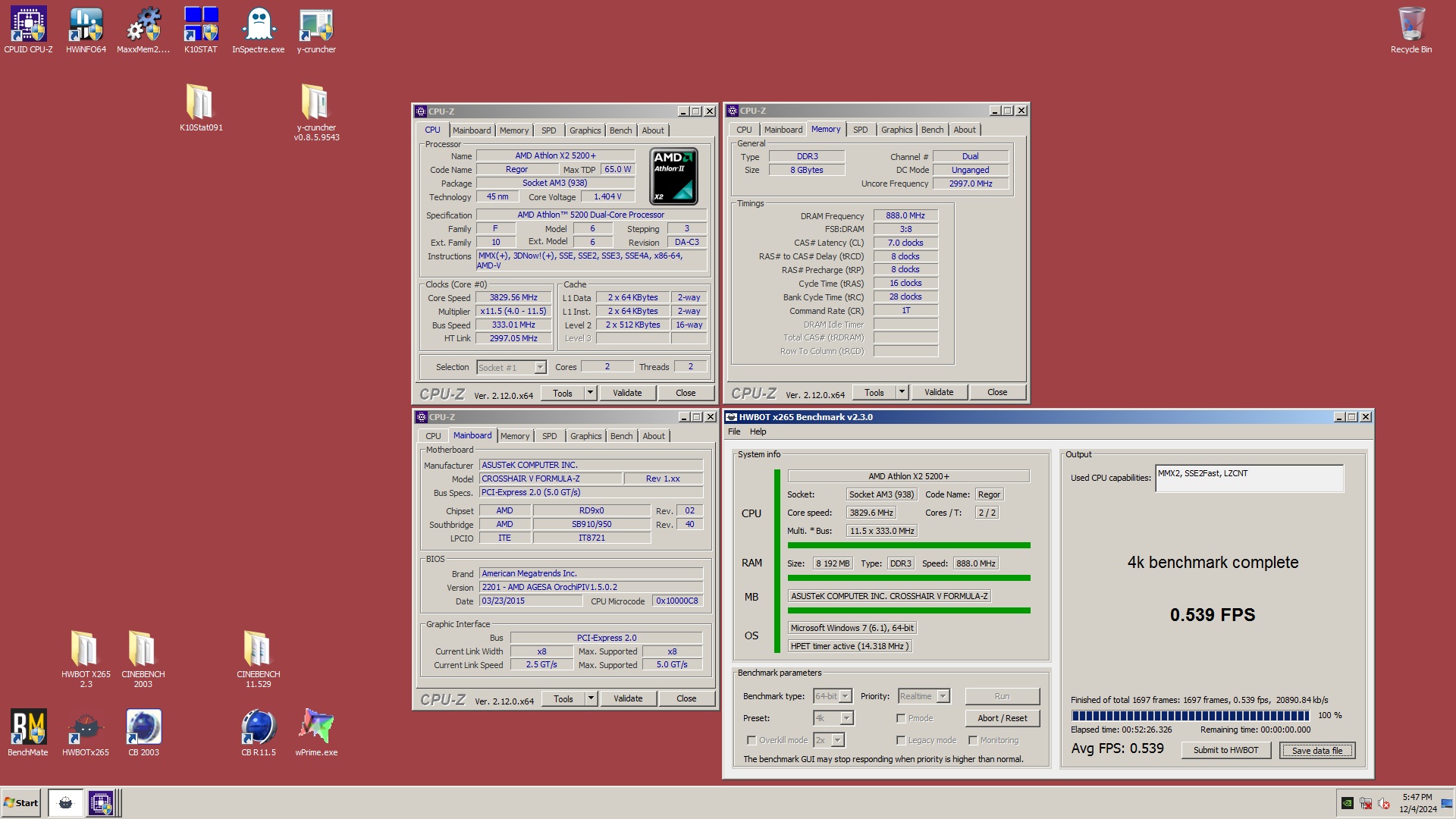
Task: Switch to Graphics tab in Memory tab window
Action: point(897,130)
